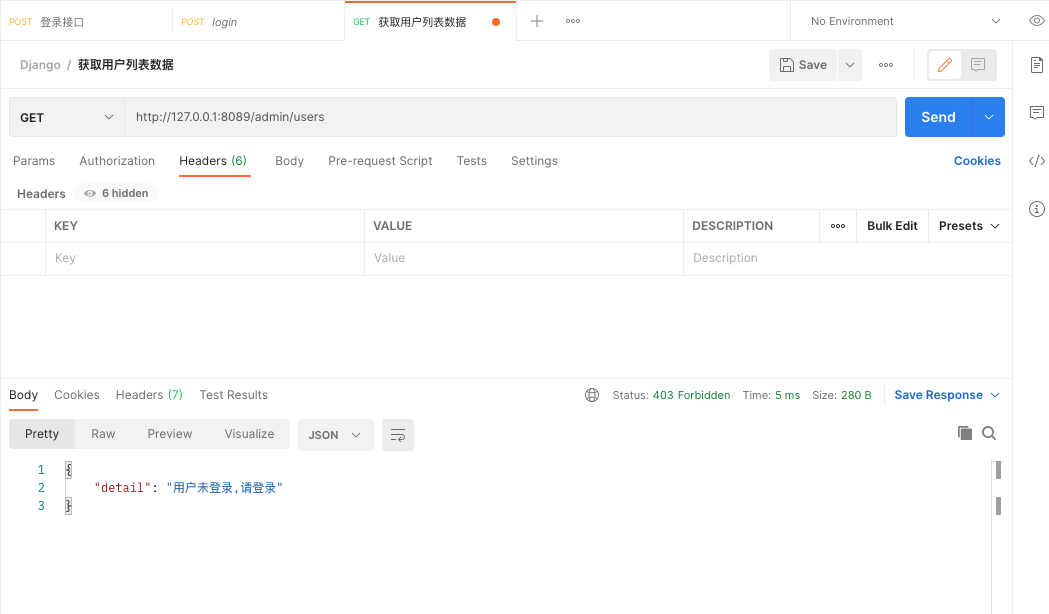Click the network globe icon near status
The image size is (1049, 614).
coord(592,395)
